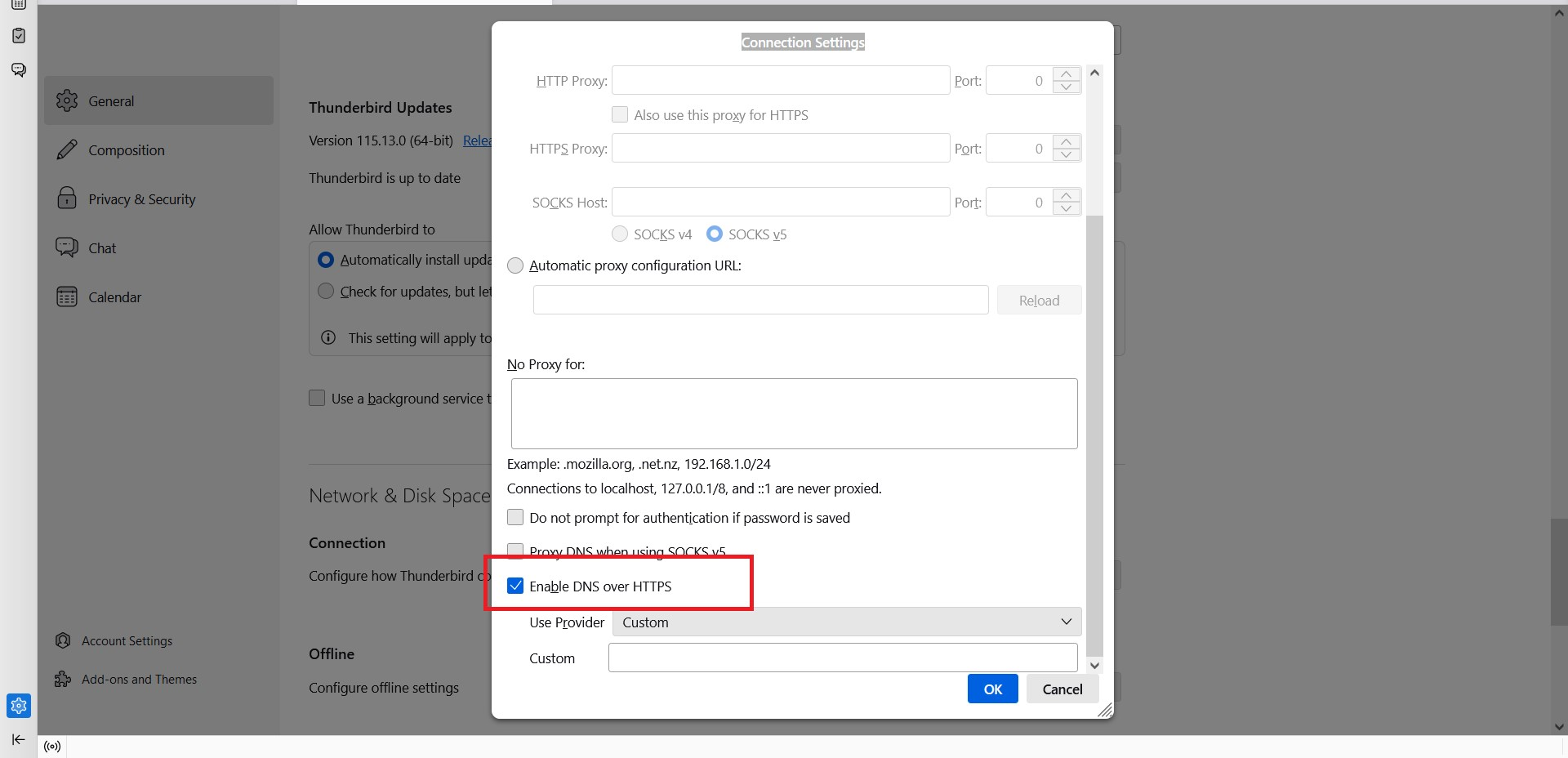
Task: Expand the Use Provider dropdown
Action: pos(846,622)
